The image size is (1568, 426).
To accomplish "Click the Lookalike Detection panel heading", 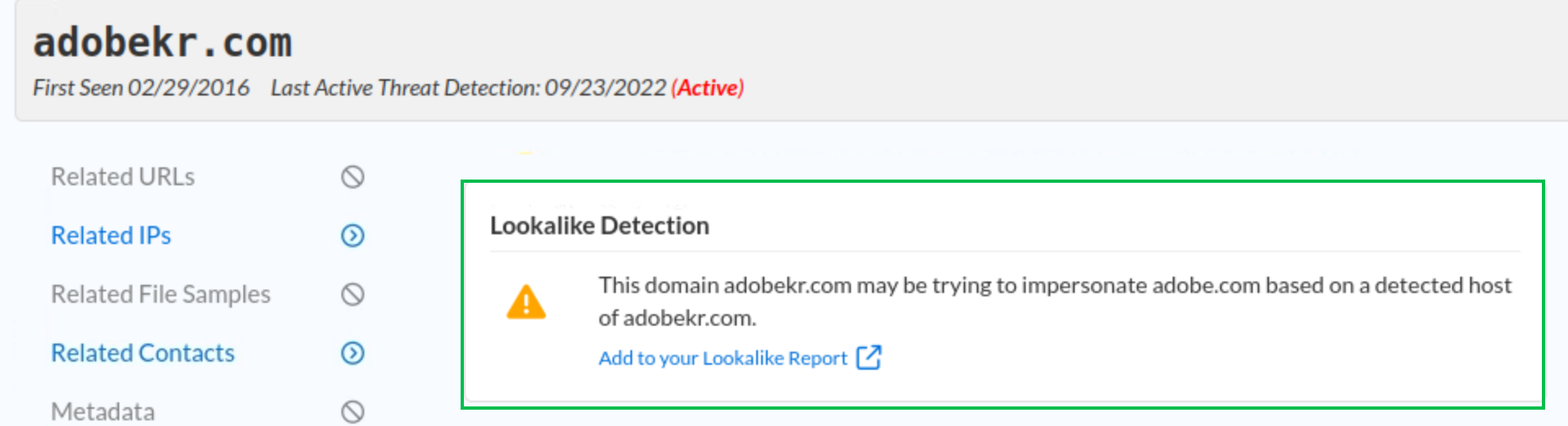I will tap(599, 226).
